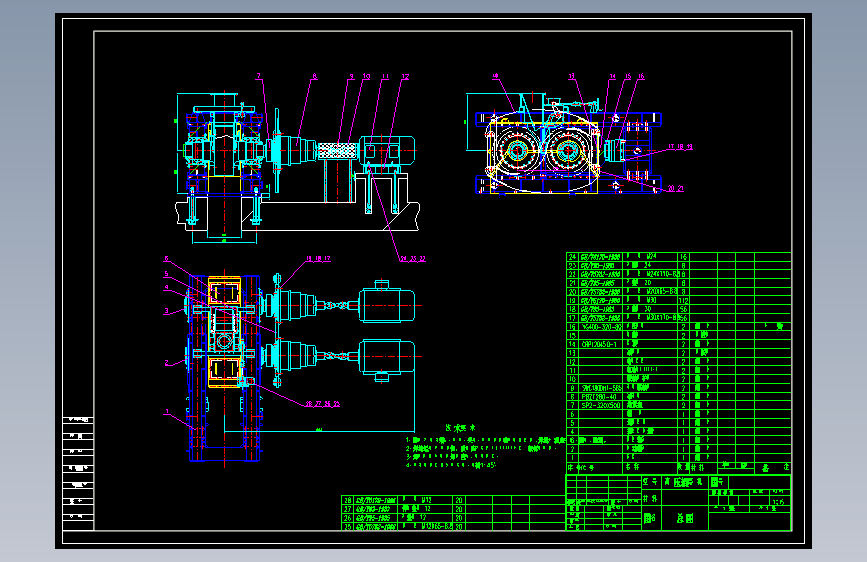Screen dimensions: 867x562
Task: Select callout number 2 in plan view
Action: pos(166,363)
